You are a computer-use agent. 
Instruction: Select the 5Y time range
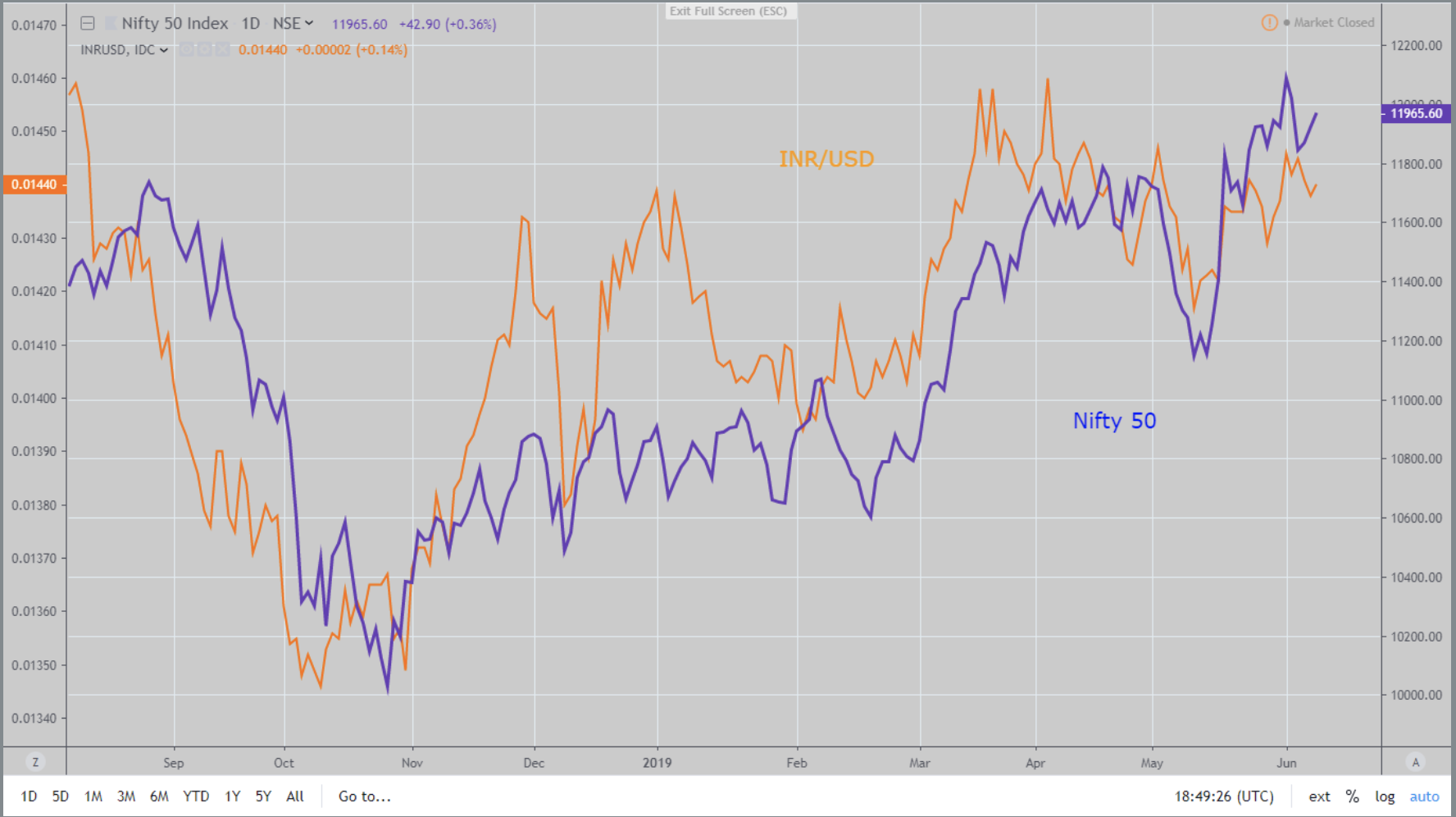263,796
